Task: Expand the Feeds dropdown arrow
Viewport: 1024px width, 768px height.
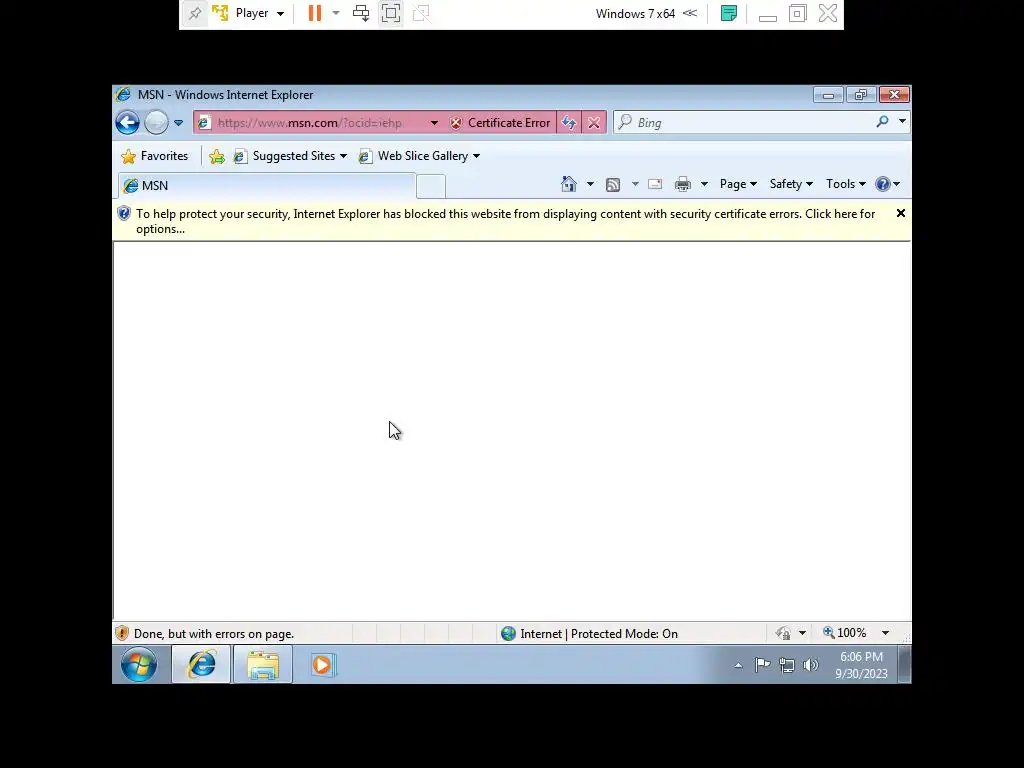Action: click(635, 184)
